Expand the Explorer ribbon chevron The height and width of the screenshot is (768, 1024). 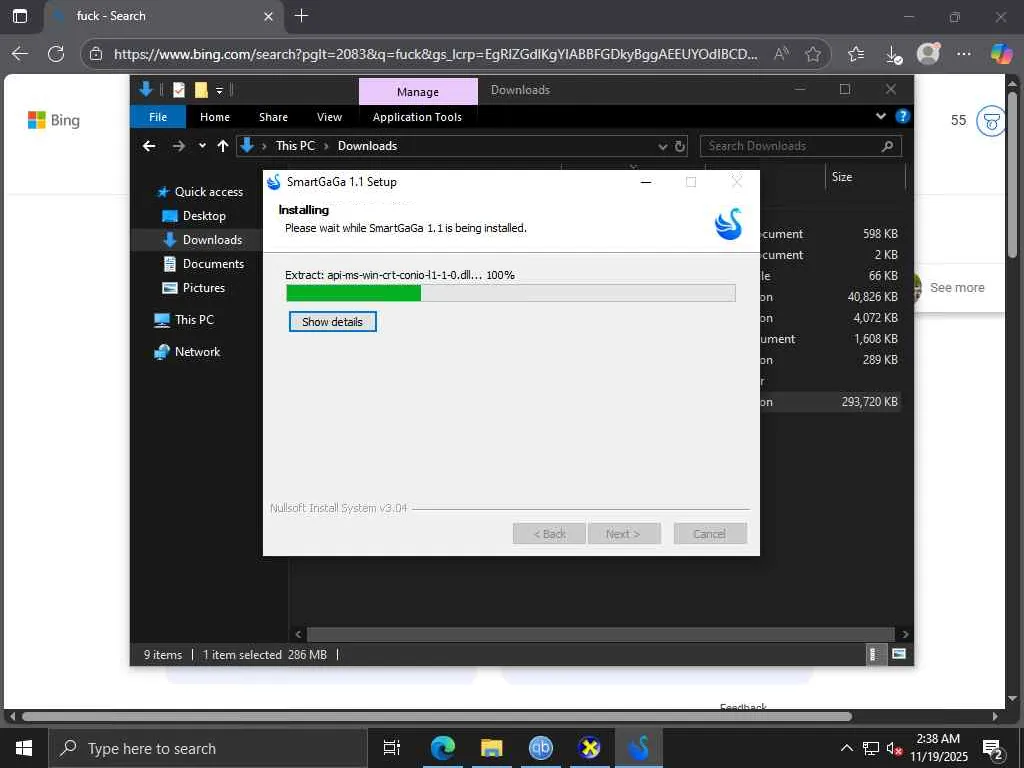(880, 116)
